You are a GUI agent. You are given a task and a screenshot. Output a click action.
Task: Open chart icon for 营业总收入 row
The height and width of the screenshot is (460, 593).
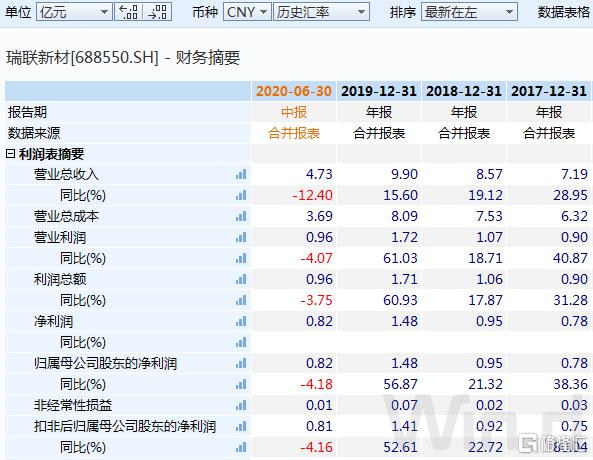[x=241, y=174]
